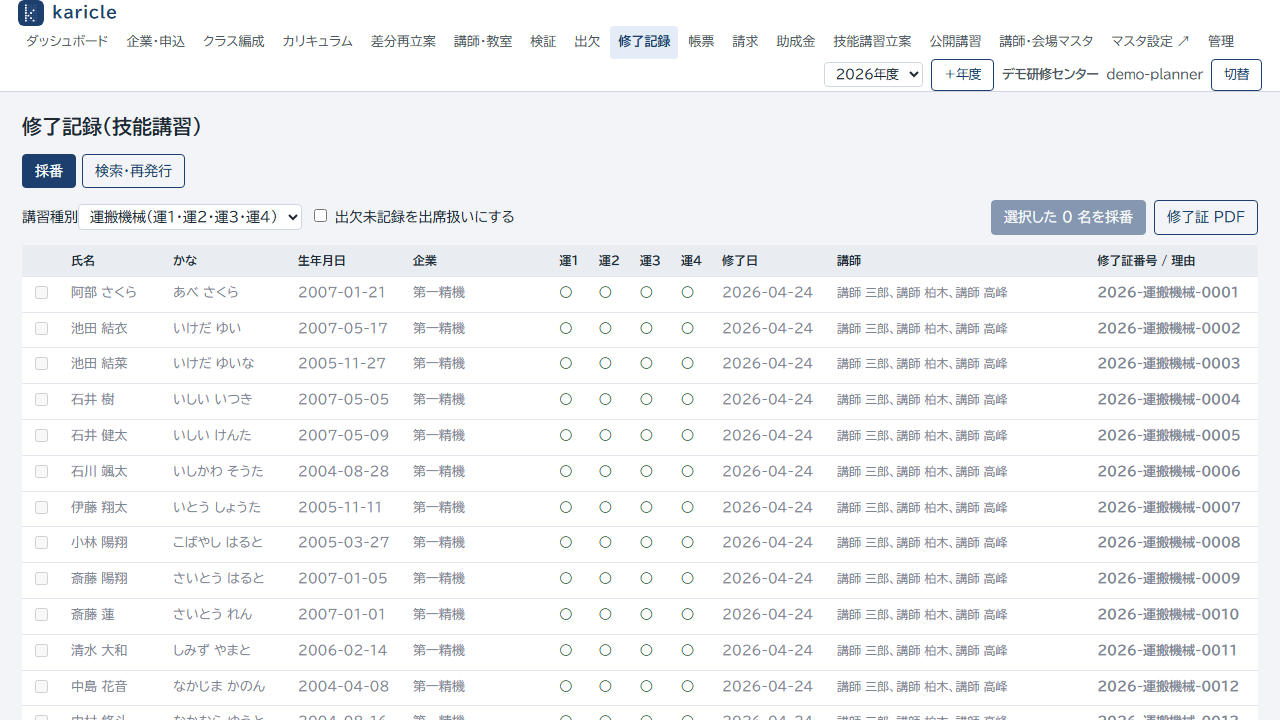Open マスタ設定 external link
Viewport: 1280px width, 720px height.
point(1150,42)
